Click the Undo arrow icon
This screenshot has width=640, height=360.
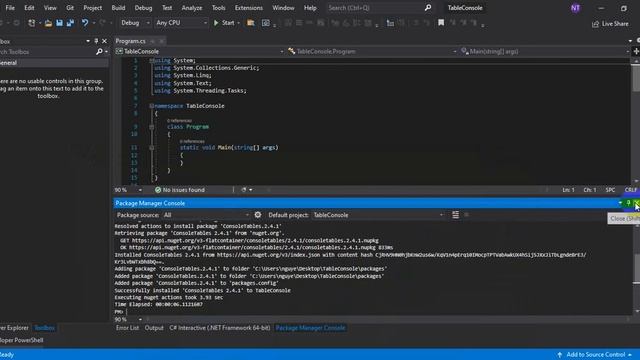point(84,23)
